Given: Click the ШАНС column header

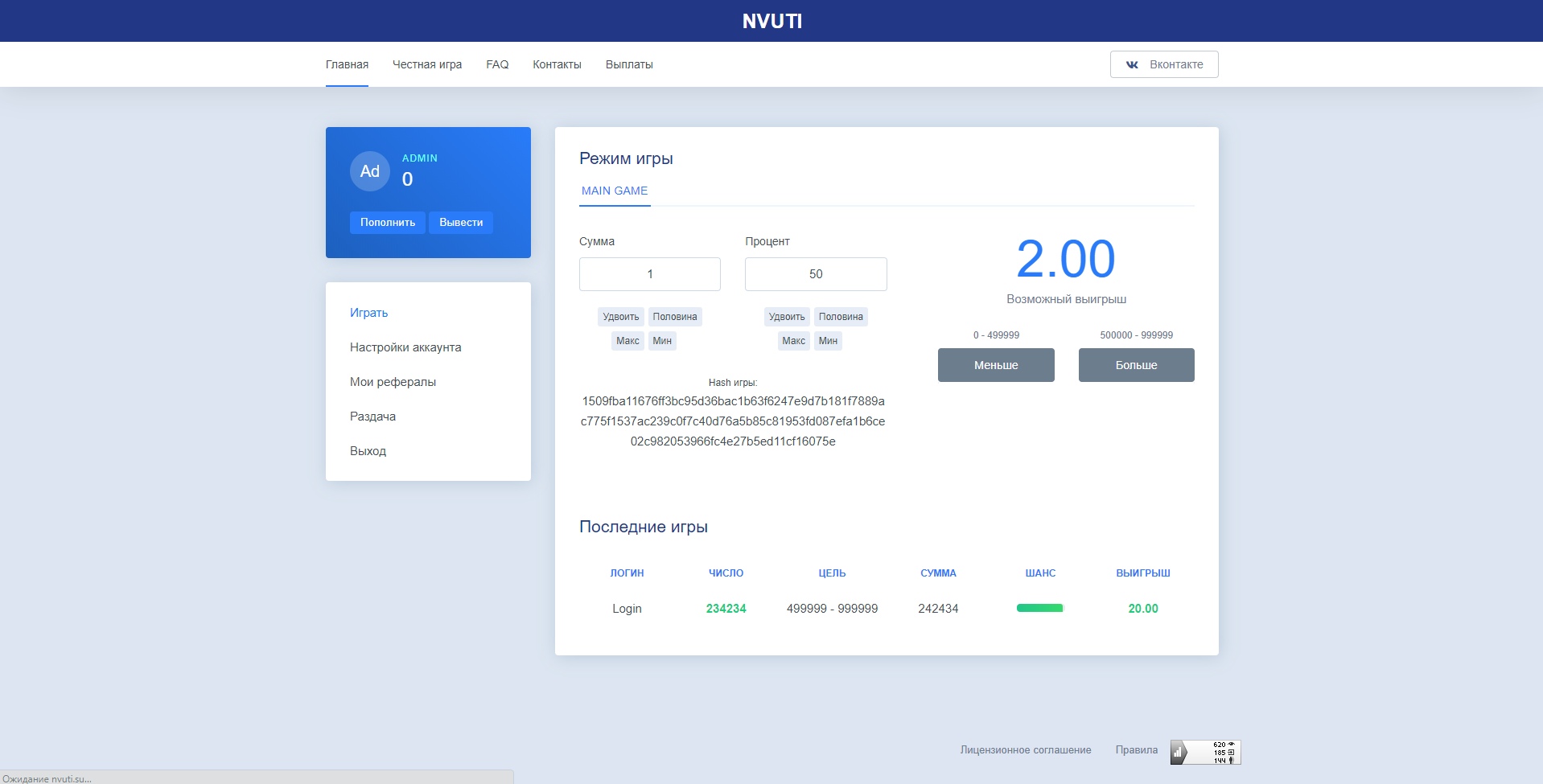Looking at the screenshot, I should tap(1040, 573).
